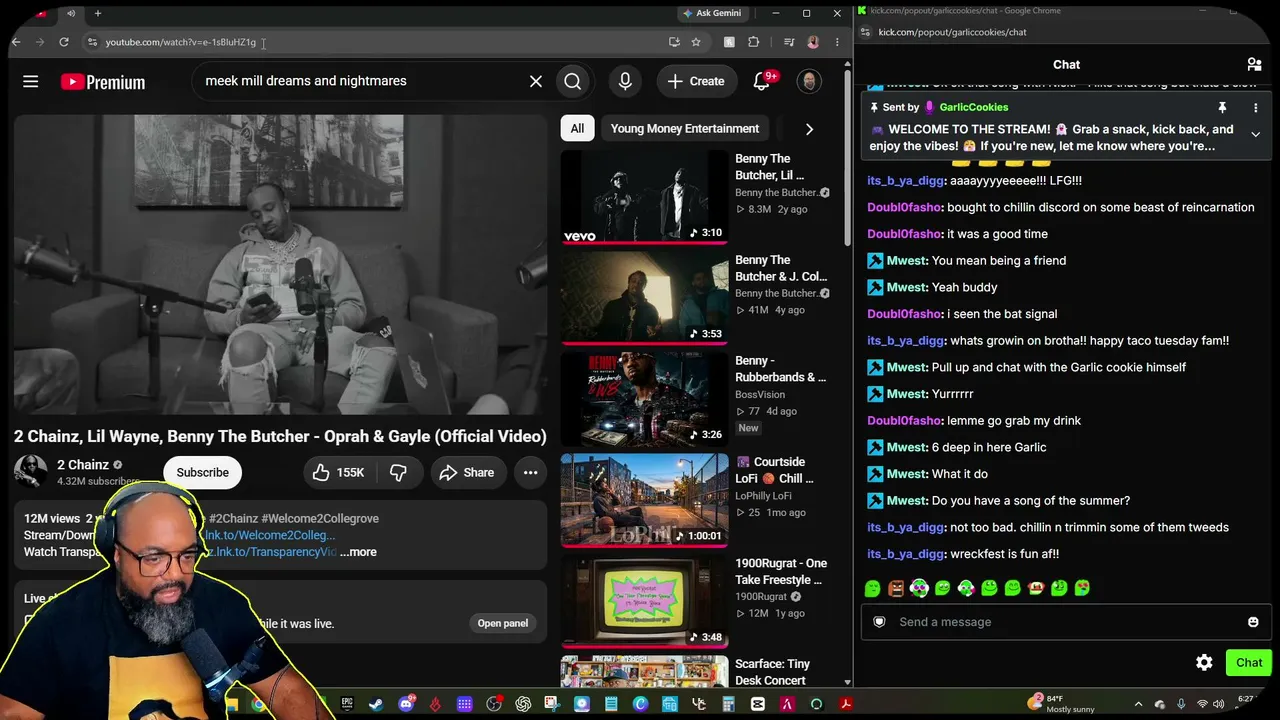Click the 2 Chainz channel name
1280x720 pixels.
[x=83, y=464]
